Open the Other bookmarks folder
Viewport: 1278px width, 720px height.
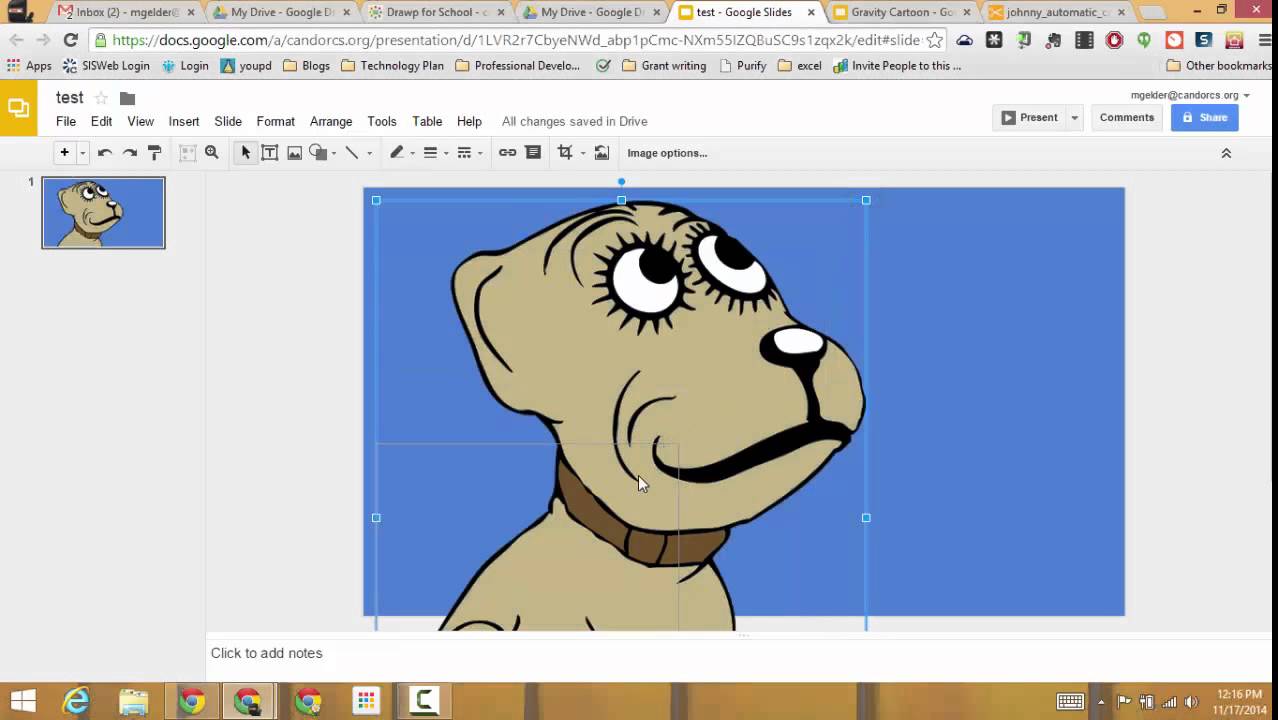[x=1221, y=66]
